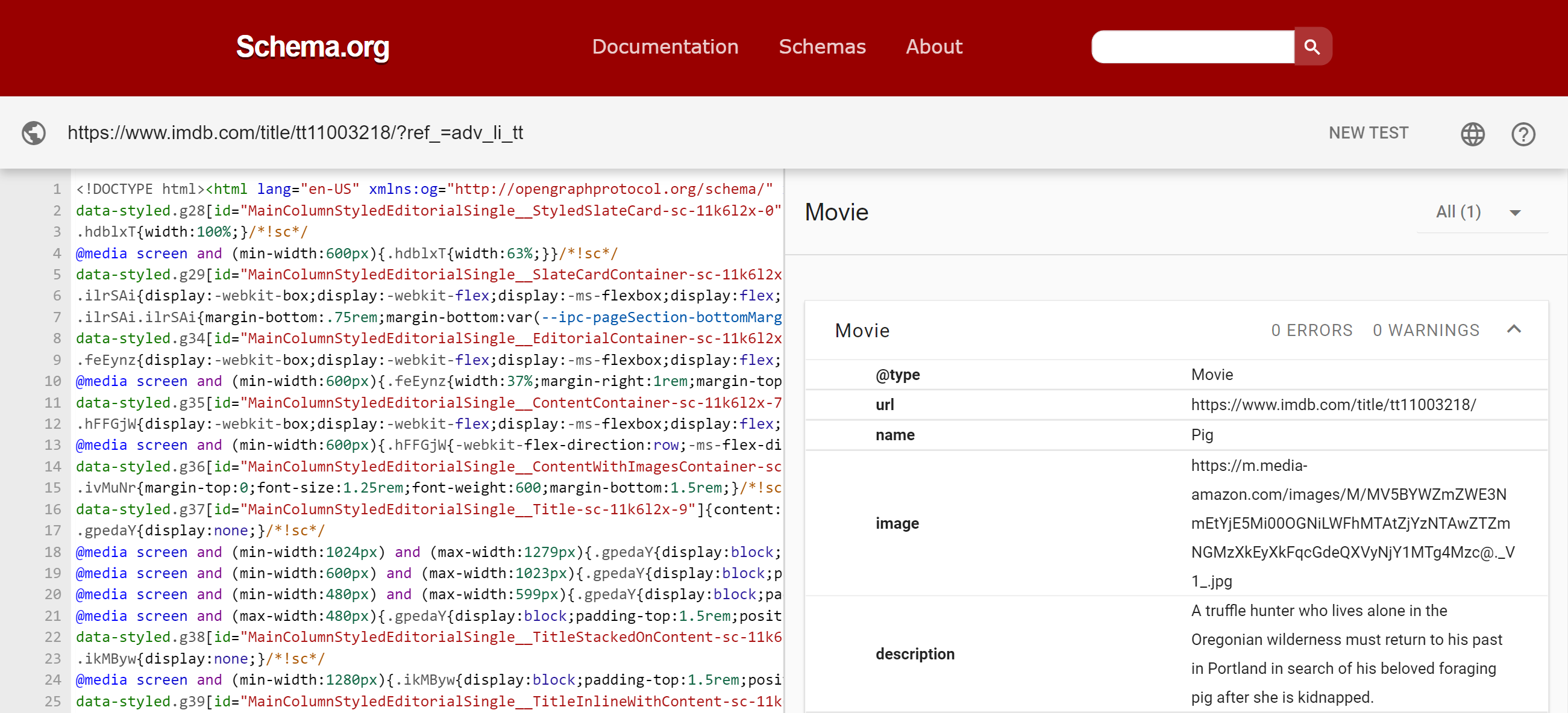1568x713 pixels.
Task: Click the NEW TEST button
Action: (x=1369, y=133)
